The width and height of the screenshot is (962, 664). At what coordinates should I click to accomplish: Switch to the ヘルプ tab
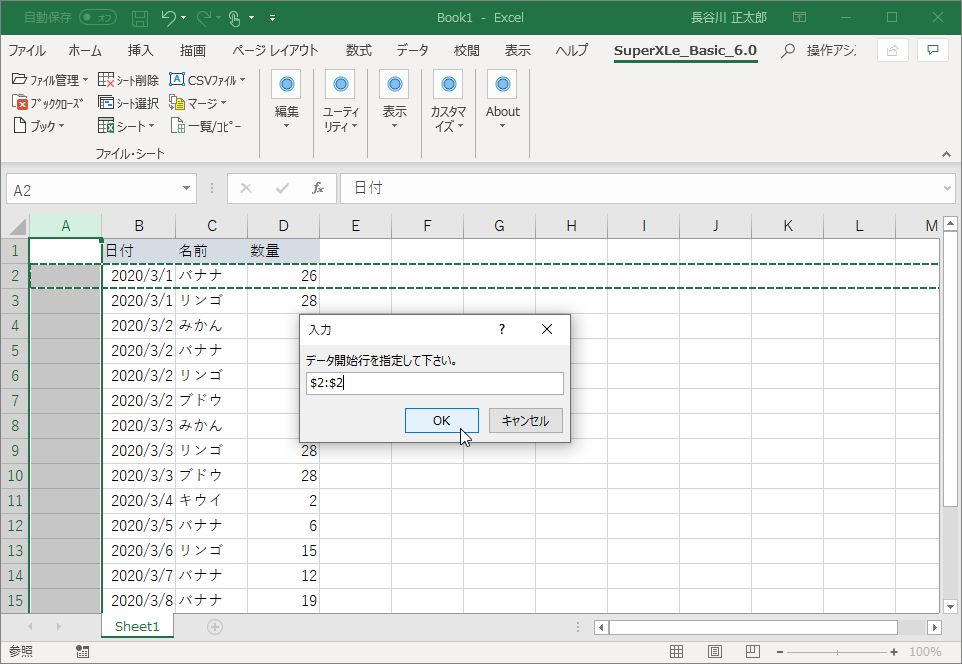pos(572,50)
